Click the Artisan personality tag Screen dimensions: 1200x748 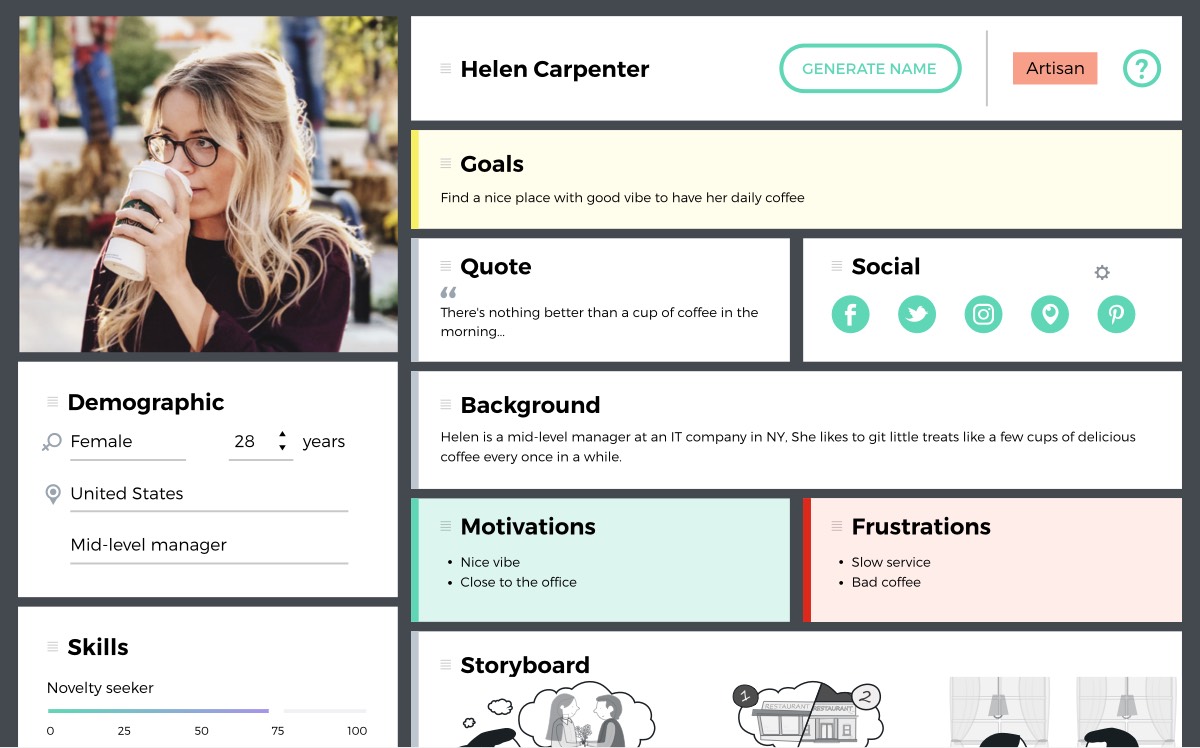pyautogui.click(x=1055, y=68)
